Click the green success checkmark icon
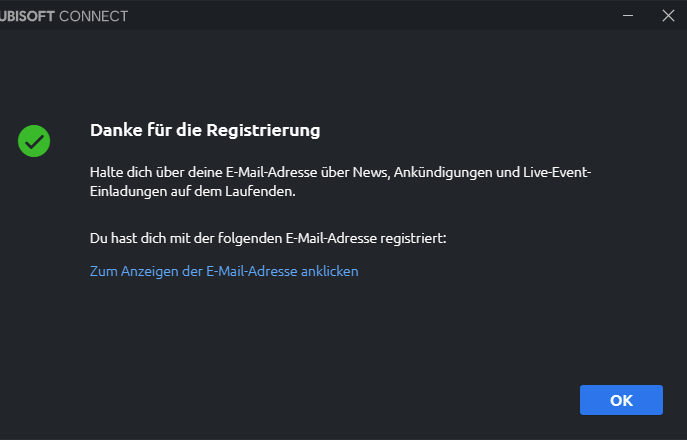Viewport: 687px width, 440px height. (x=34, y=140)
